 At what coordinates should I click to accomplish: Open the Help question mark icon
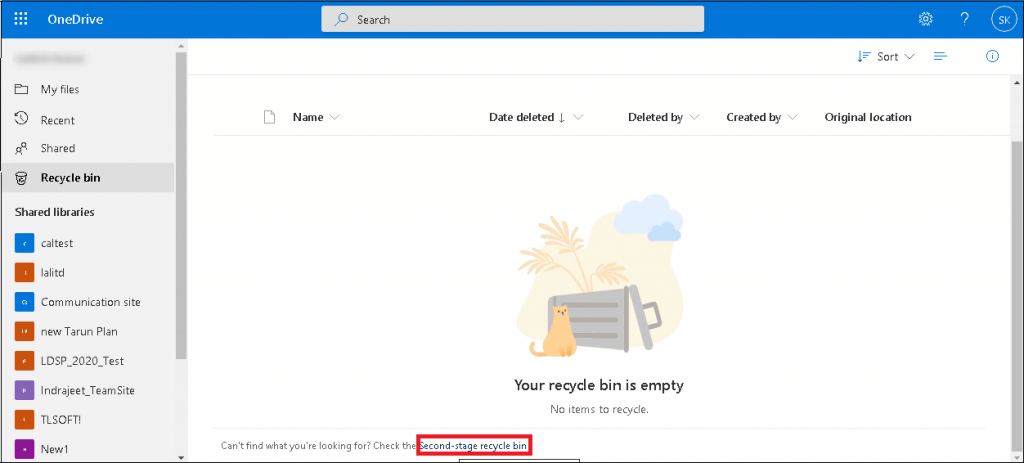coord(964,19)
